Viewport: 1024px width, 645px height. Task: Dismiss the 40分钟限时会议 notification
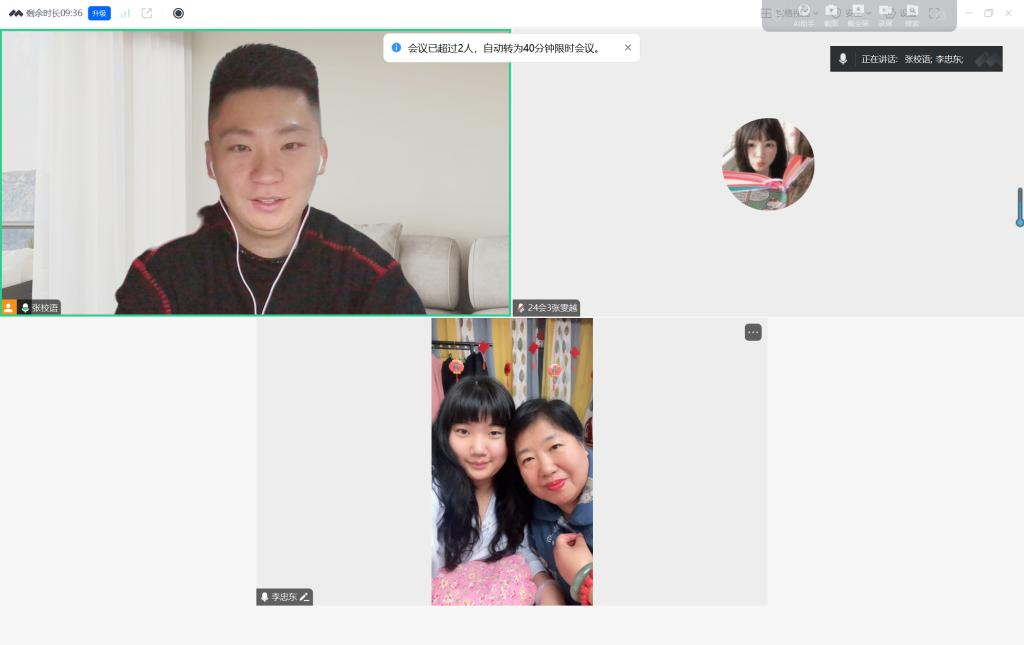tap(628, 48)
